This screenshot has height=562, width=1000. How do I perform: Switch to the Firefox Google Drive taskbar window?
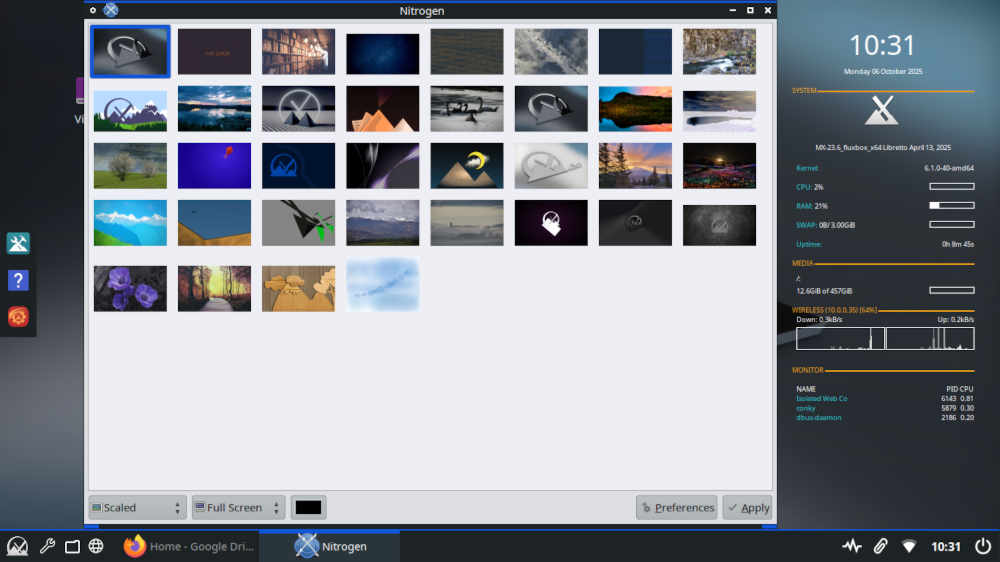188,546
